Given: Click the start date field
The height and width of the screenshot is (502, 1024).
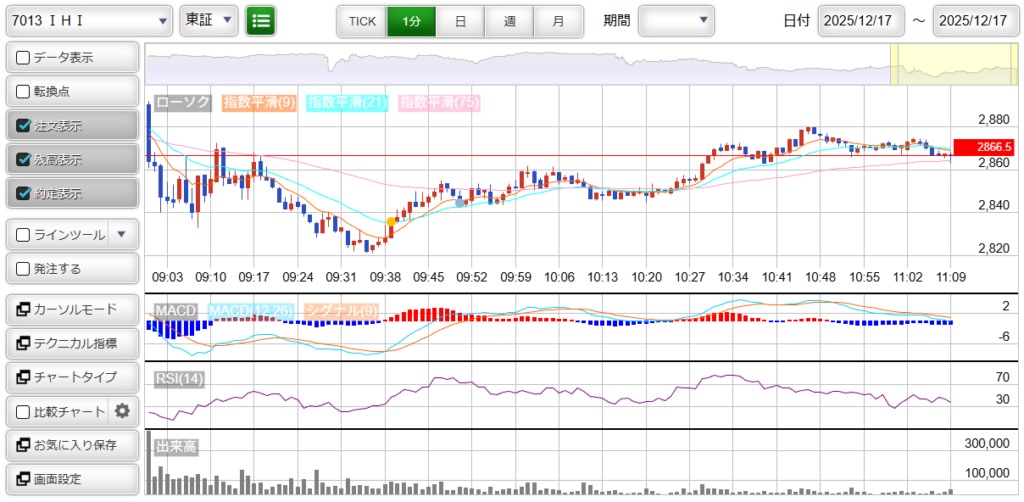Looking at the screenshot, I should pyautogui.click(x=861, y=20).
